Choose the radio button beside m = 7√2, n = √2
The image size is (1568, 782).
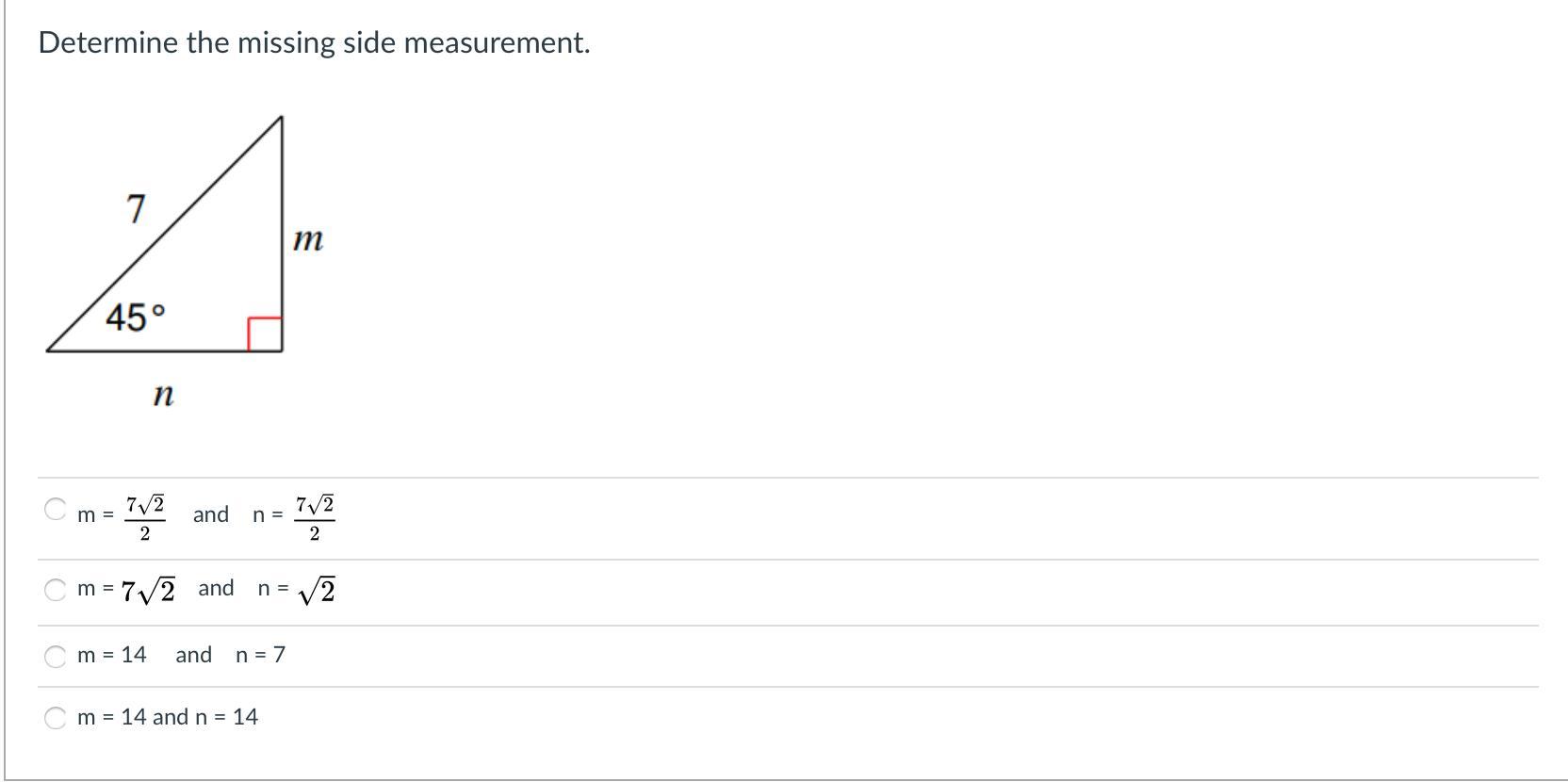[56, 590]
